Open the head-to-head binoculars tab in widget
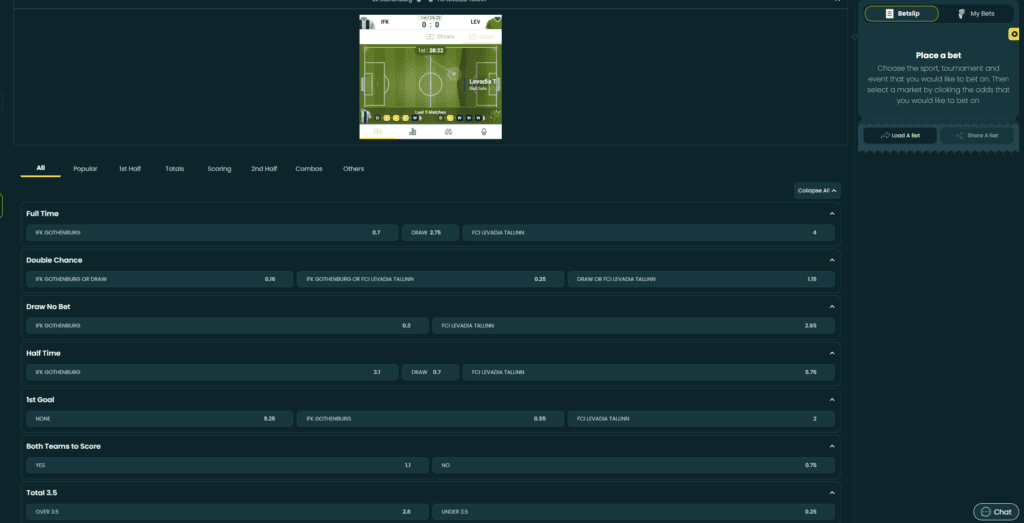Viewport: 1024px width, 523px height. 449,132
